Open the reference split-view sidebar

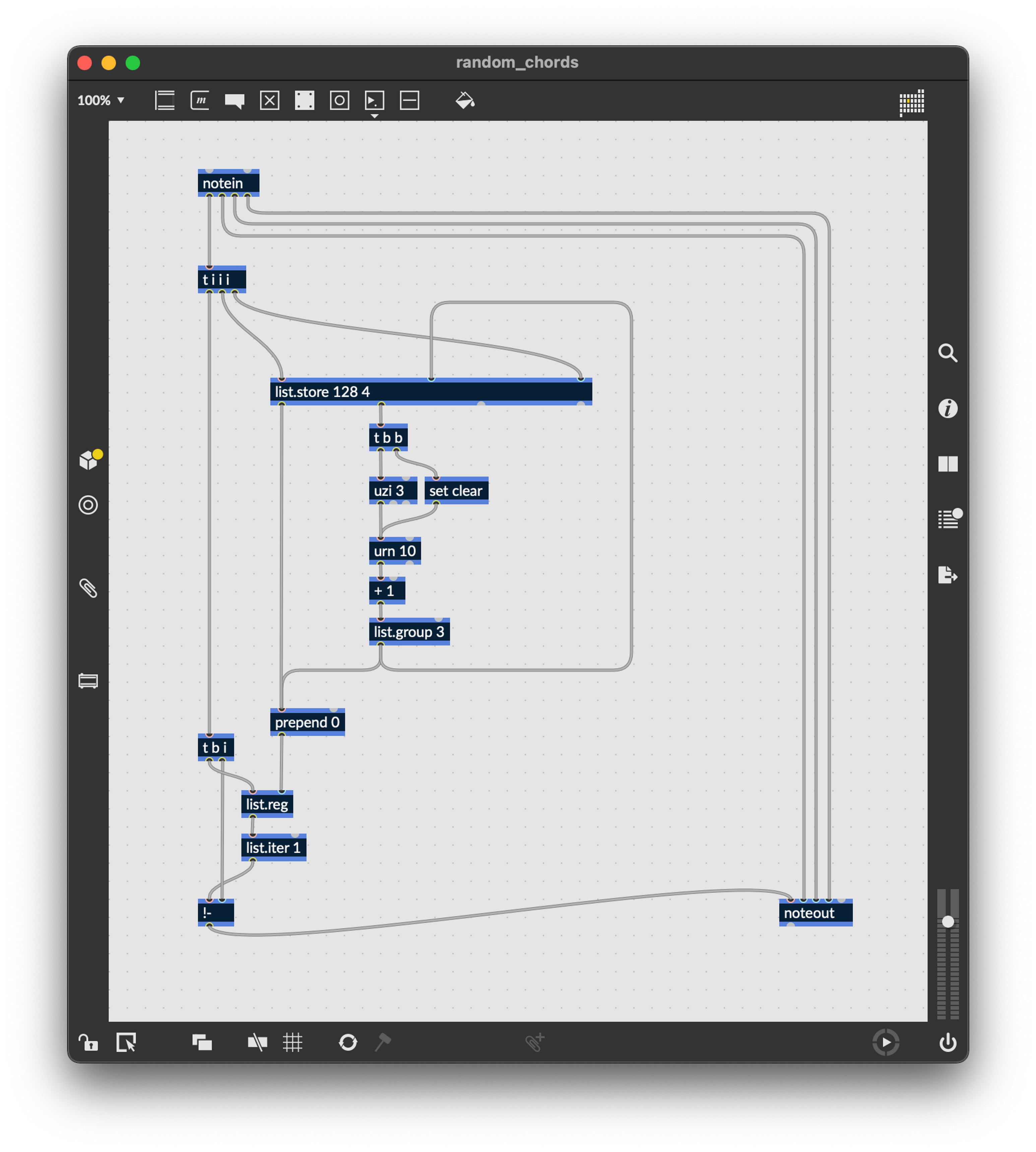click(948, 464)
